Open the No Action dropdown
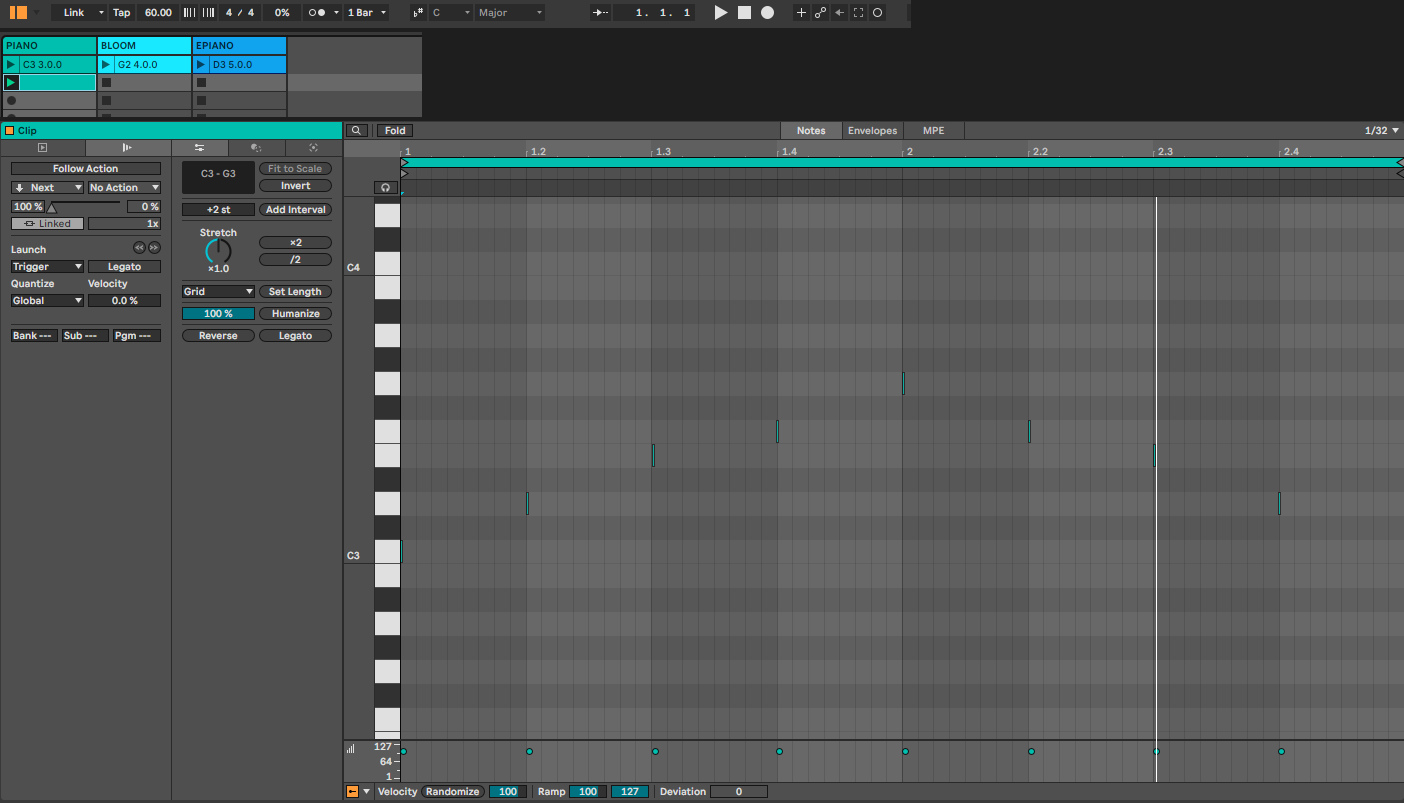Image resolution: width=1404 pixels, height=803 pixels. coord(124,187)
